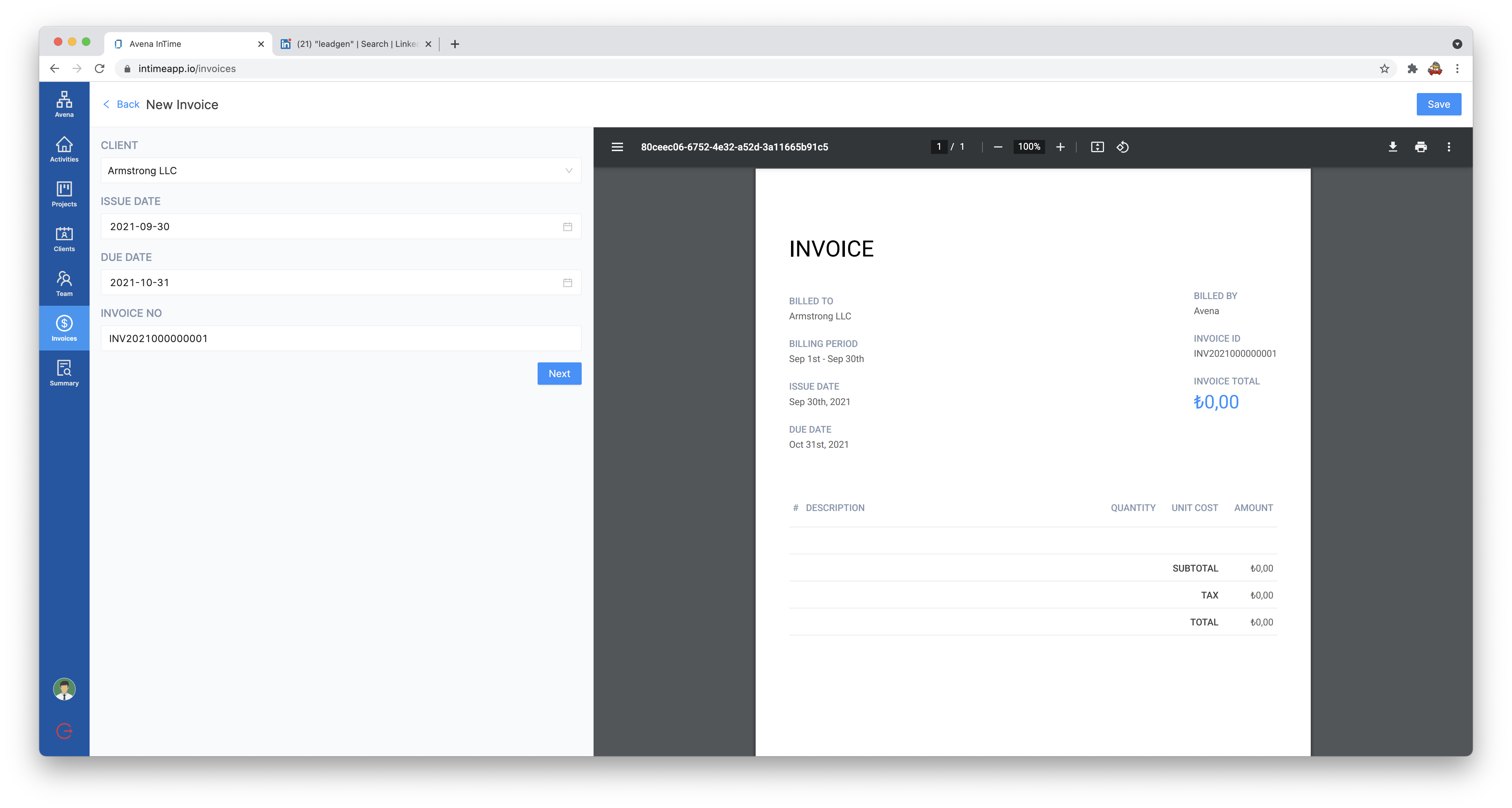Click the Next button

point(559,373)
